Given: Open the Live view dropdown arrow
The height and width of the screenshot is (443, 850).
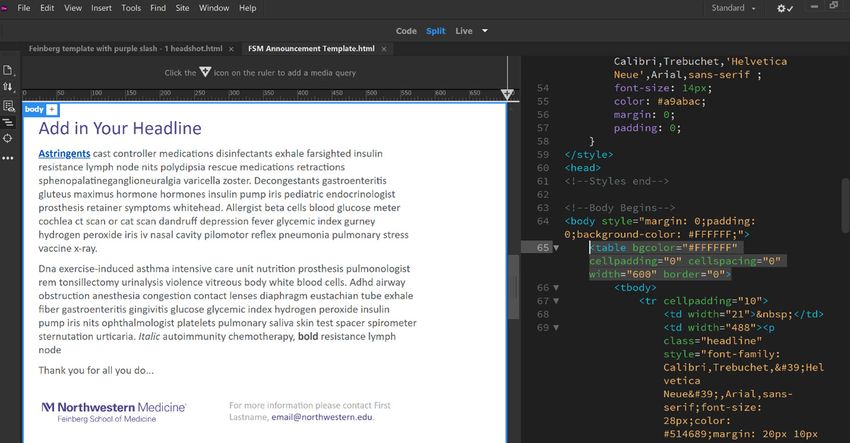Looking at the screenshot, I should [x=485, y=31].
